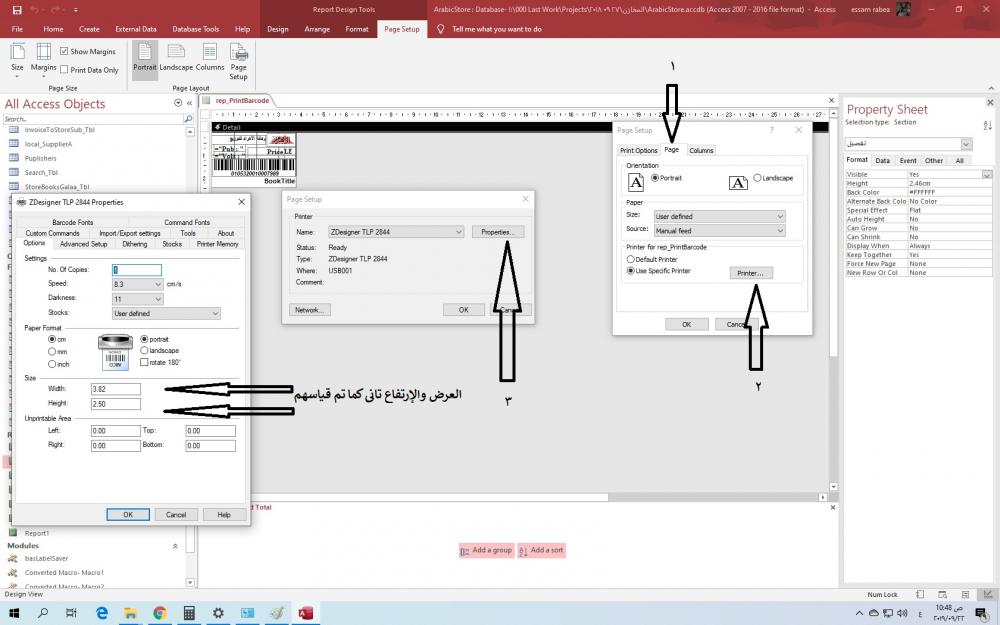Click Help in ZDesigner Properties
The width and height of the screenshot is (1000, 625).
(224, 515)
